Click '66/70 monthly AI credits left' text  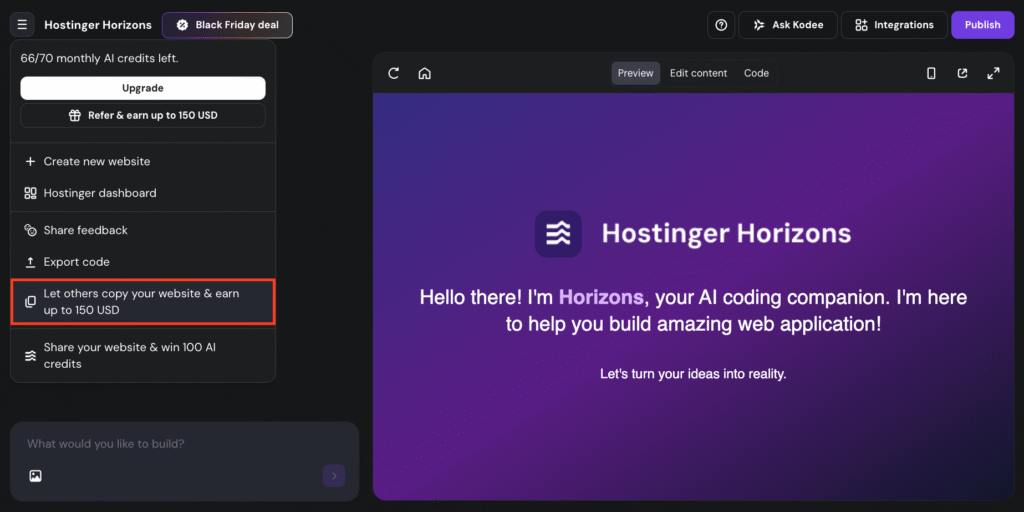point(99,58)
